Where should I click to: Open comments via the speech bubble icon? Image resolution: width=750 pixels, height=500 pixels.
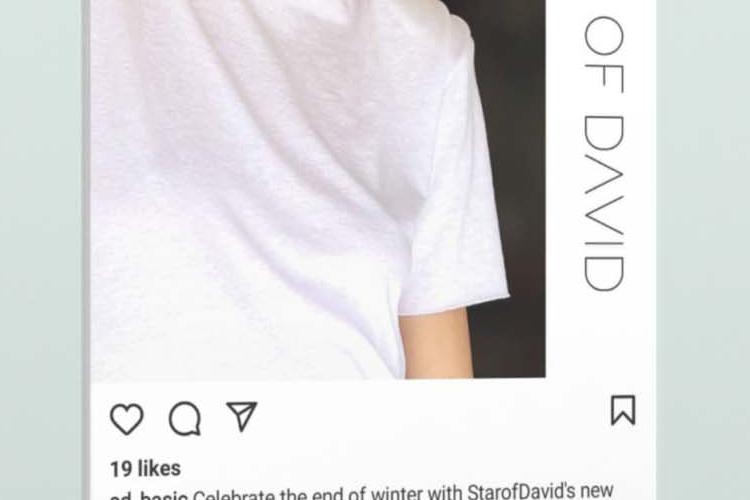click(185, 419)
